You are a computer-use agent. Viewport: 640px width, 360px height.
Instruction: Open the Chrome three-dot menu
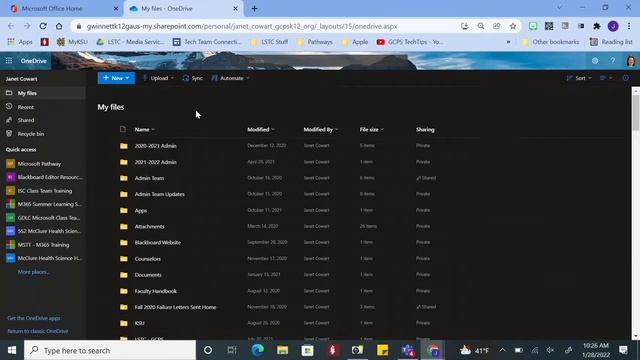click(x=629, y=26)
